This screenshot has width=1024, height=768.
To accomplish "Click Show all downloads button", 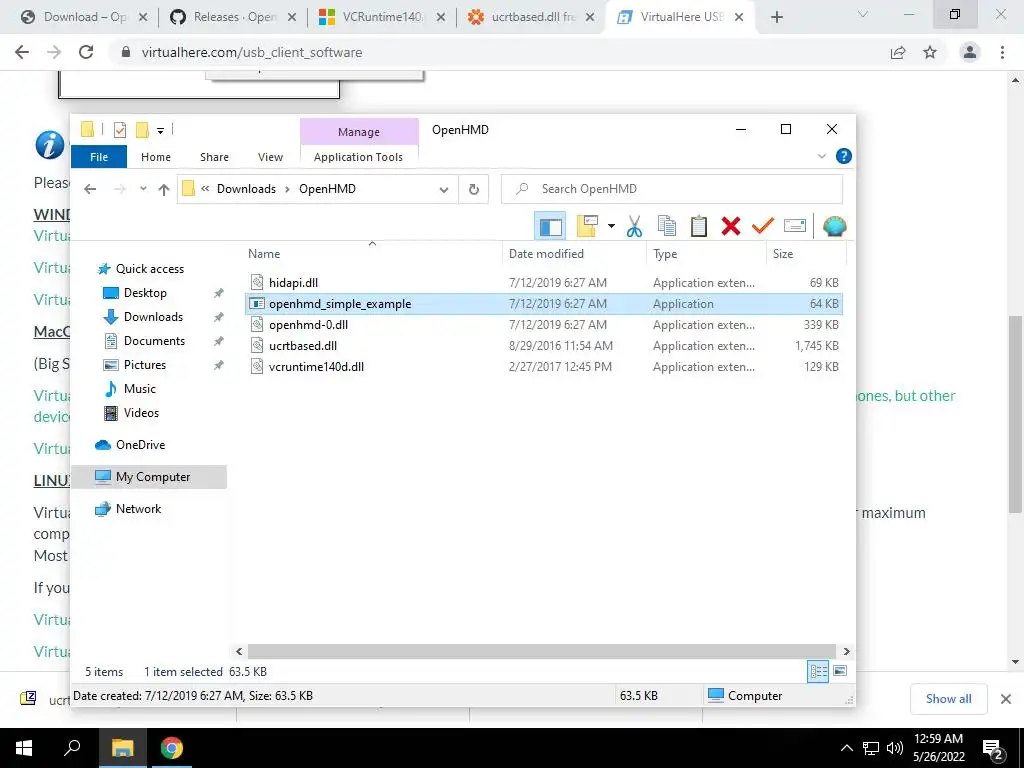I will pos(948,699).
